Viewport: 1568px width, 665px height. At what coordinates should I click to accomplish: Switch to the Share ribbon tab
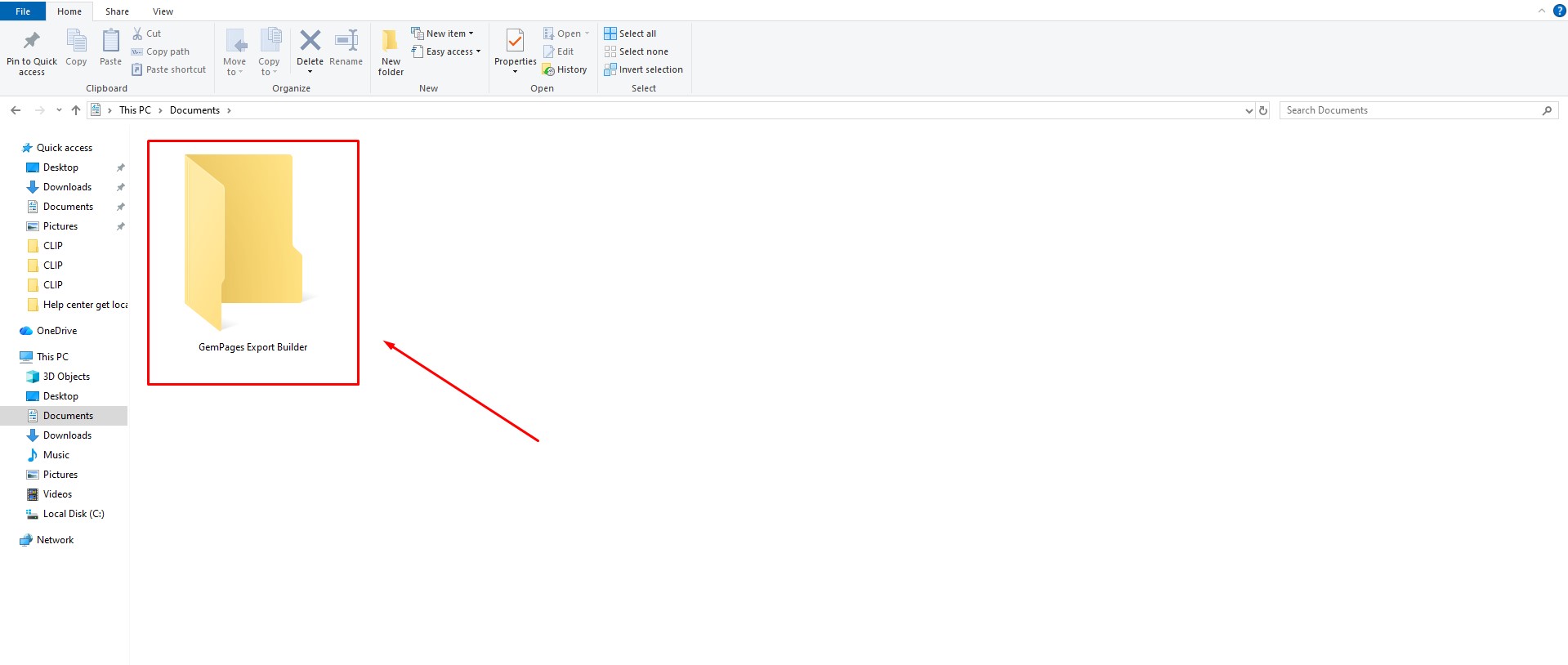pos(117,11)
